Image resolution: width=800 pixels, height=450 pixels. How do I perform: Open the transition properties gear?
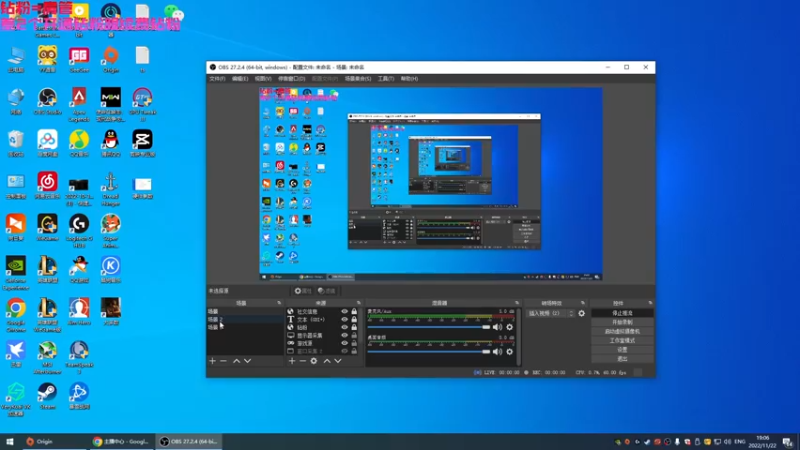582,313
